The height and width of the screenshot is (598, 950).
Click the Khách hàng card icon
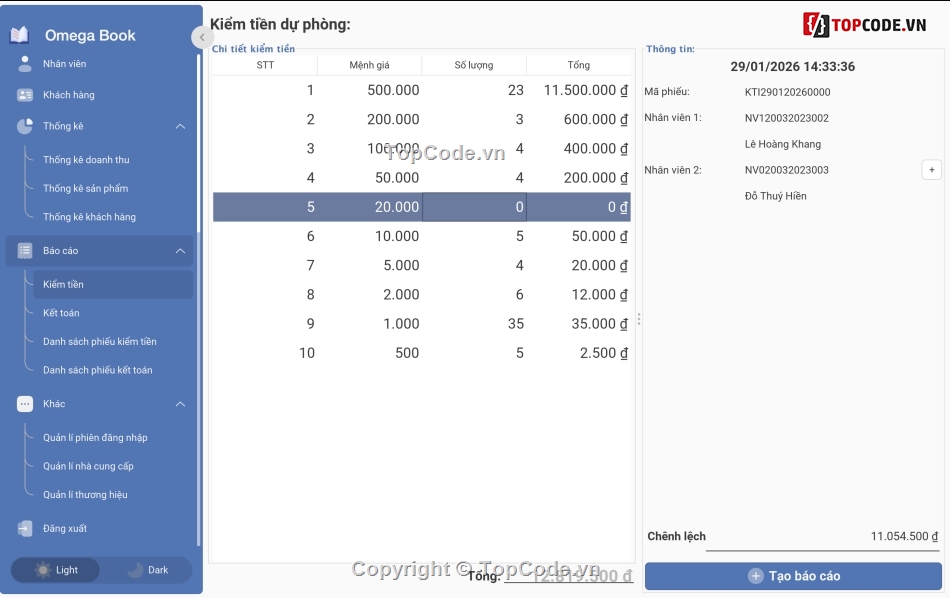pos(25,95)
